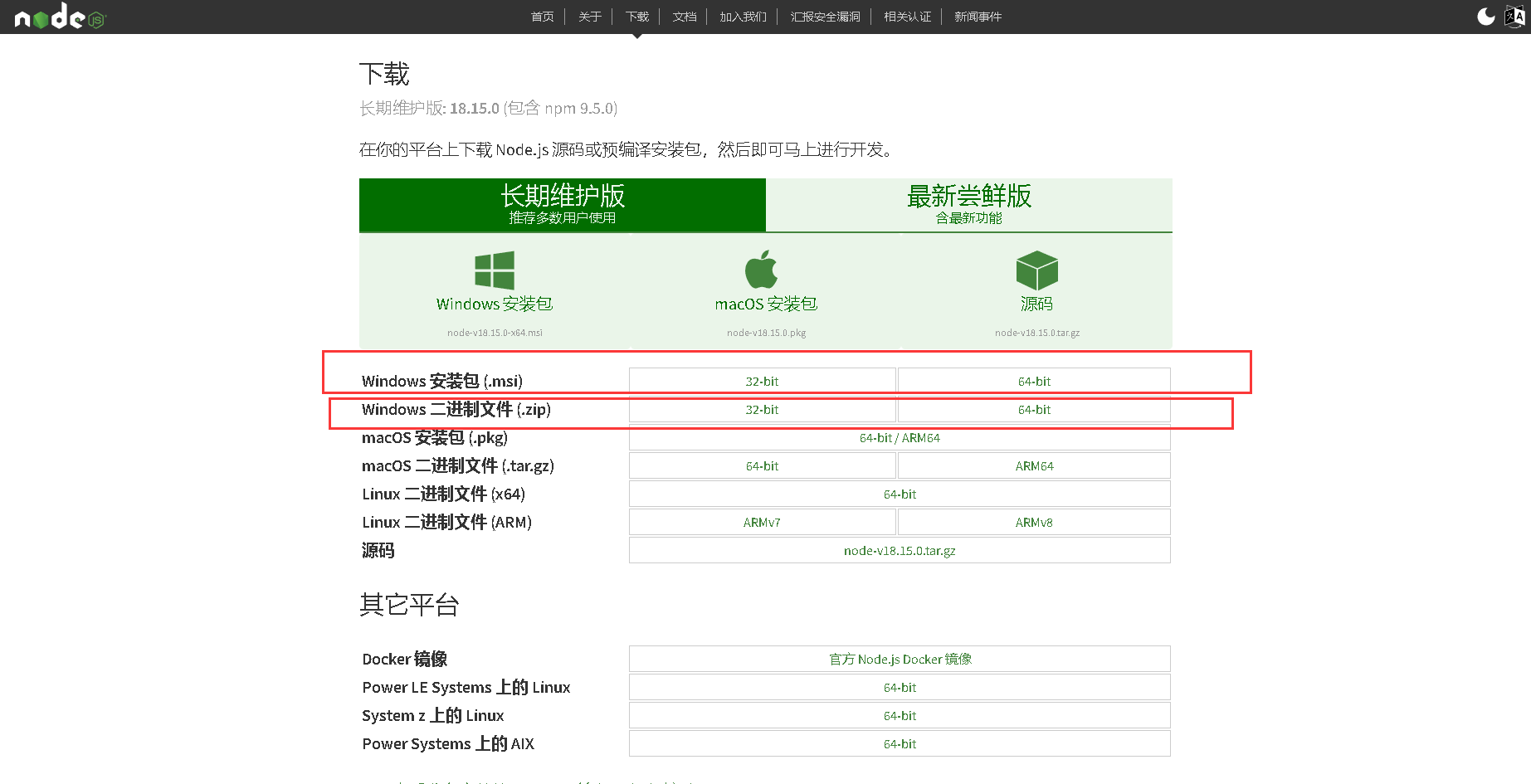Click the Windows 安装包 (.msi) row label
Screen dimensions: 1531x784
coord(442,382)
